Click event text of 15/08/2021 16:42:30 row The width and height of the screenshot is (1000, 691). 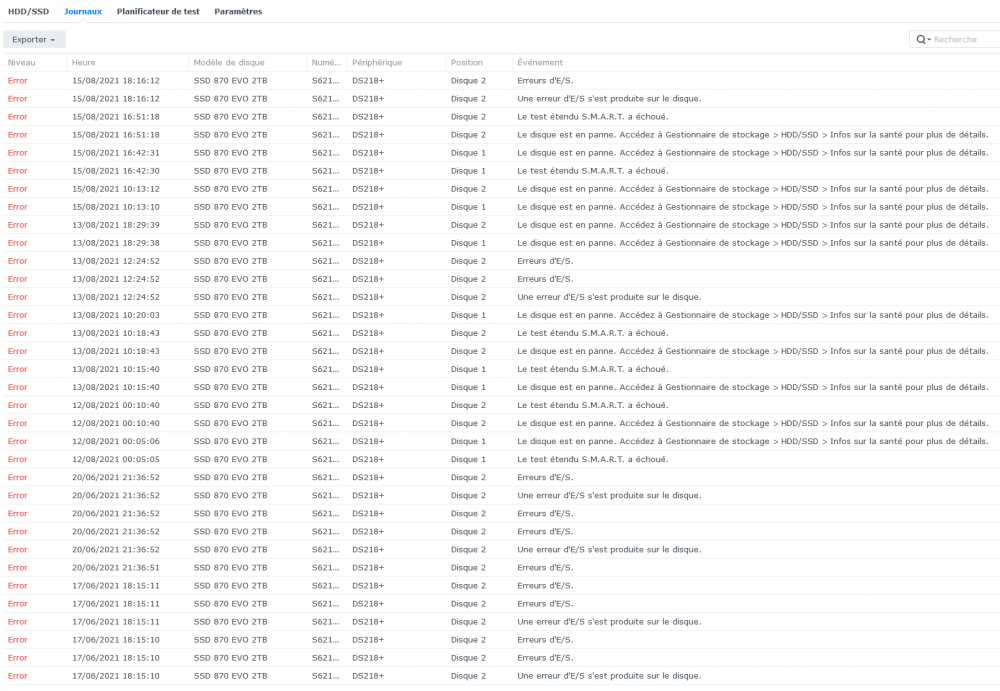pos(592,171)
